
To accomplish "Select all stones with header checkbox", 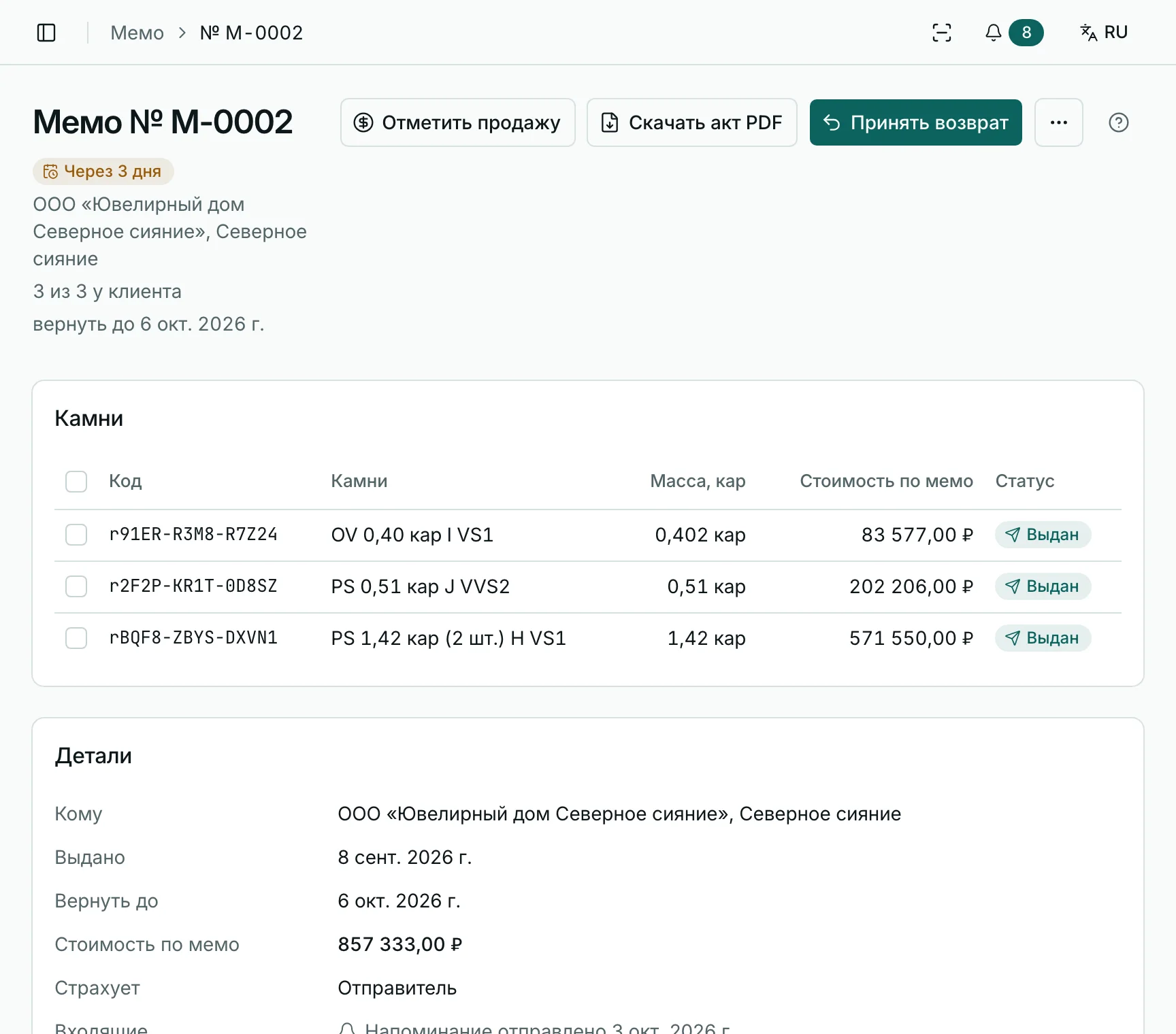I will click(76, 482).
